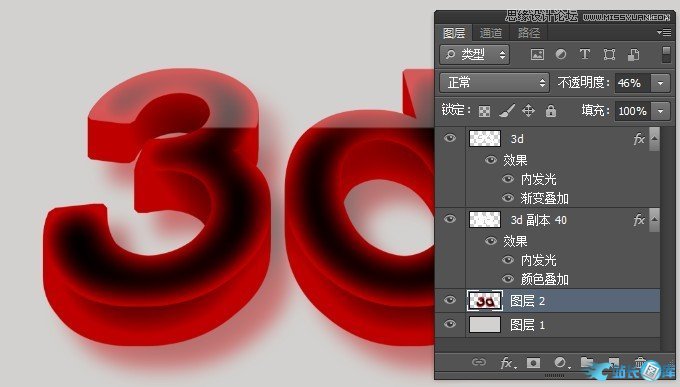
Task: Filter layers by shape icon
Action: pos(609,55)
